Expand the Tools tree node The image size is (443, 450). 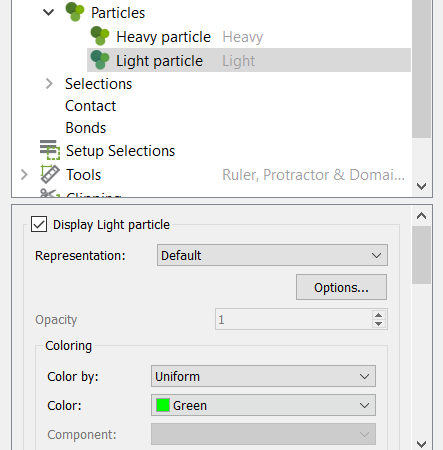(24, 174)
